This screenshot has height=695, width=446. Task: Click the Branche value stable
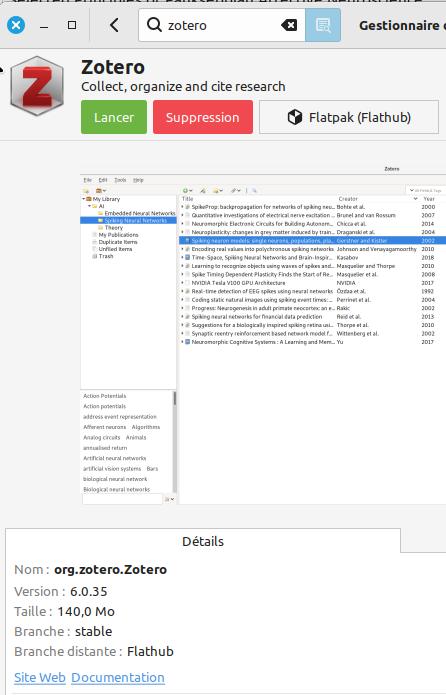[94, 631]
